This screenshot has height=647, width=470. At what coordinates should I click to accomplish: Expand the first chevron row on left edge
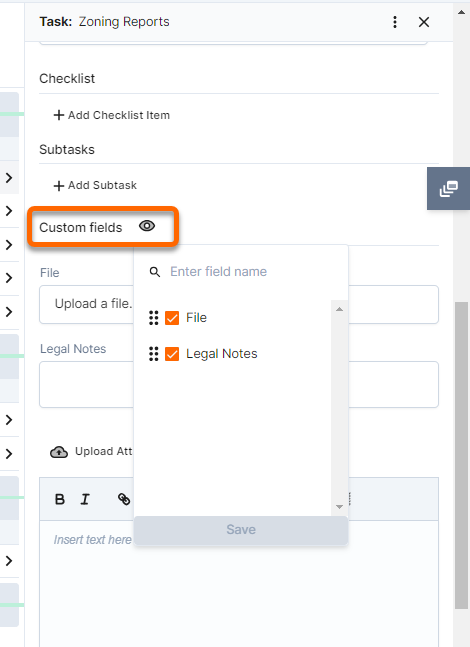[x=9, y=178]
